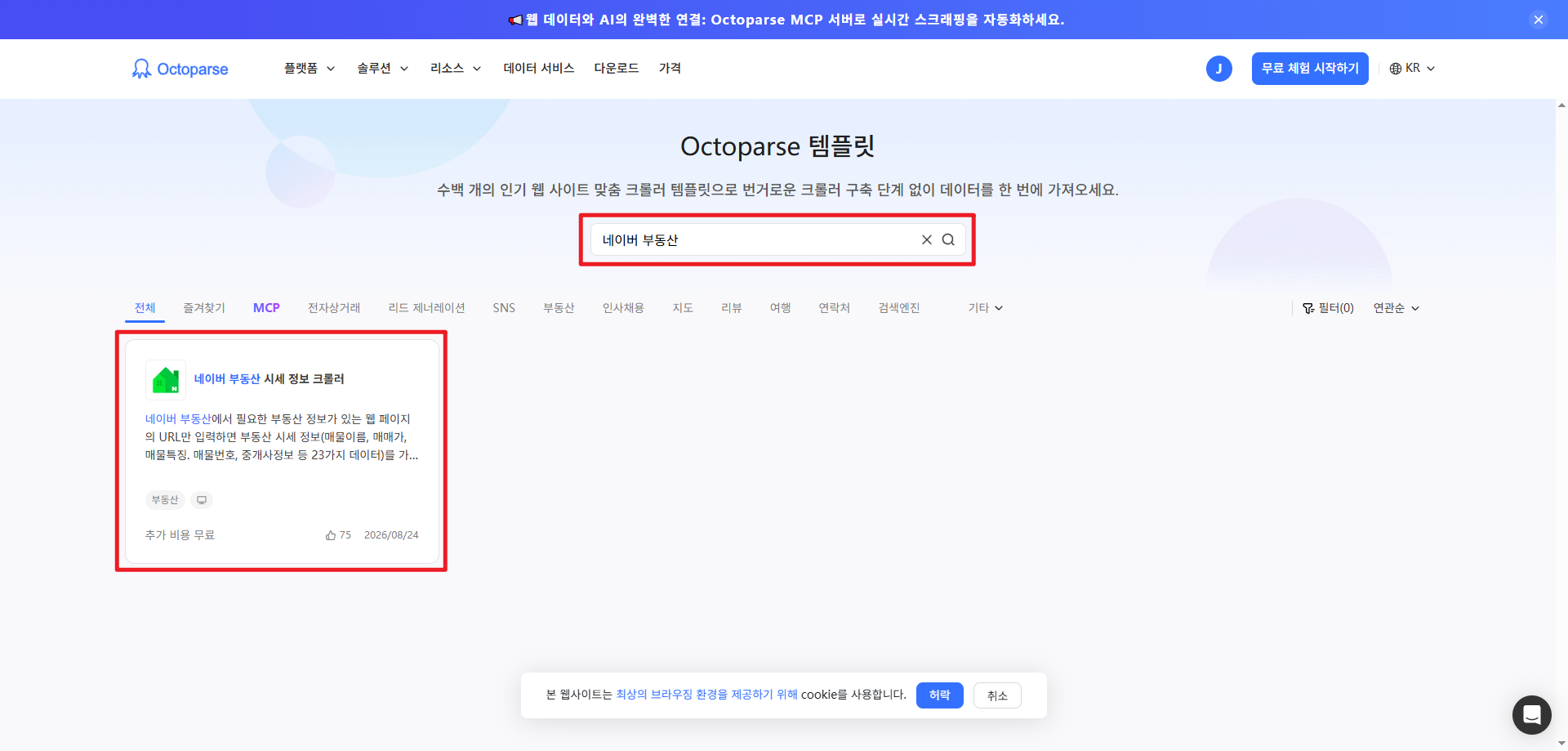The image size is (1568, 751).
Task: Select the 검색엔진 tab
Action: click(899, 308)
